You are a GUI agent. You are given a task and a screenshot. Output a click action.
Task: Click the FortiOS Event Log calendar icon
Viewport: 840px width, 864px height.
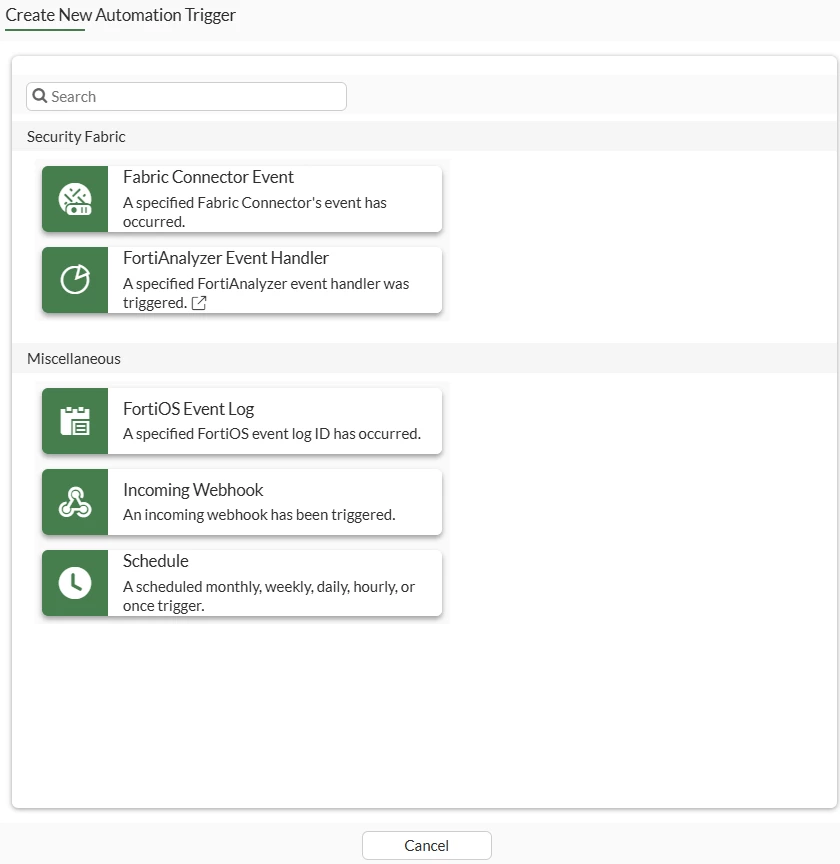(x=75, y=421)
